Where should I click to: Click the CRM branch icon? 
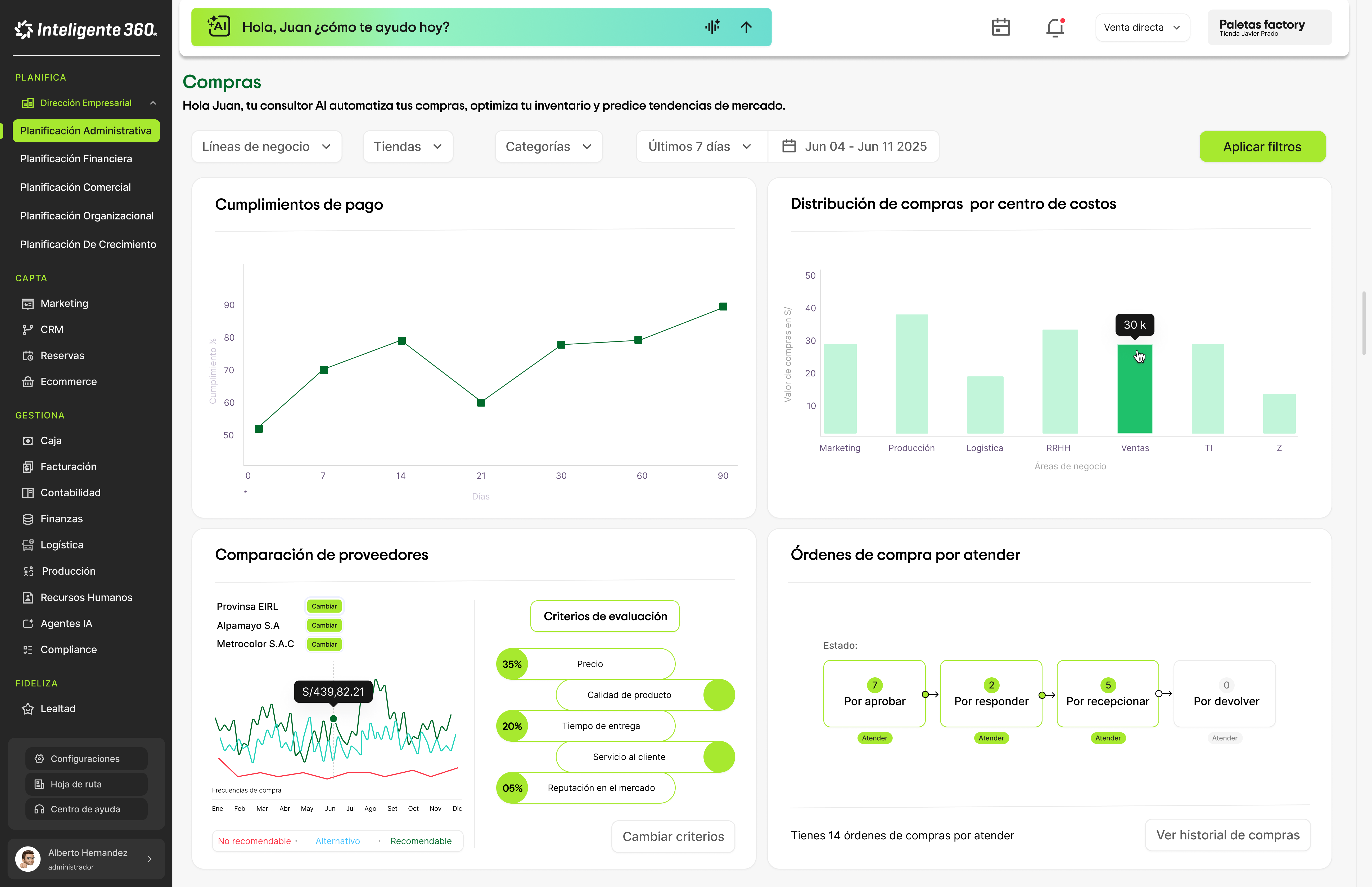click(x=28, y=330)
